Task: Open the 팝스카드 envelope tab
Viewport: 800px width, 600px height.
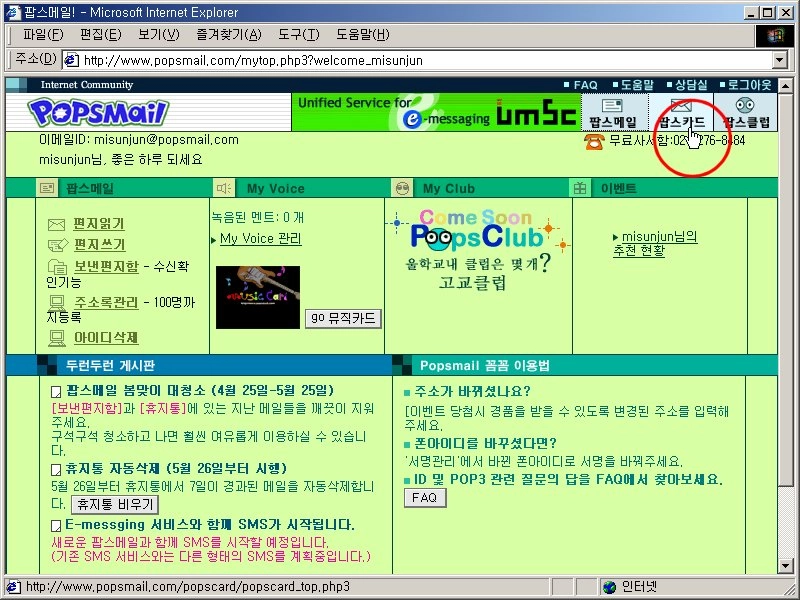Action: tap(681, 112)
